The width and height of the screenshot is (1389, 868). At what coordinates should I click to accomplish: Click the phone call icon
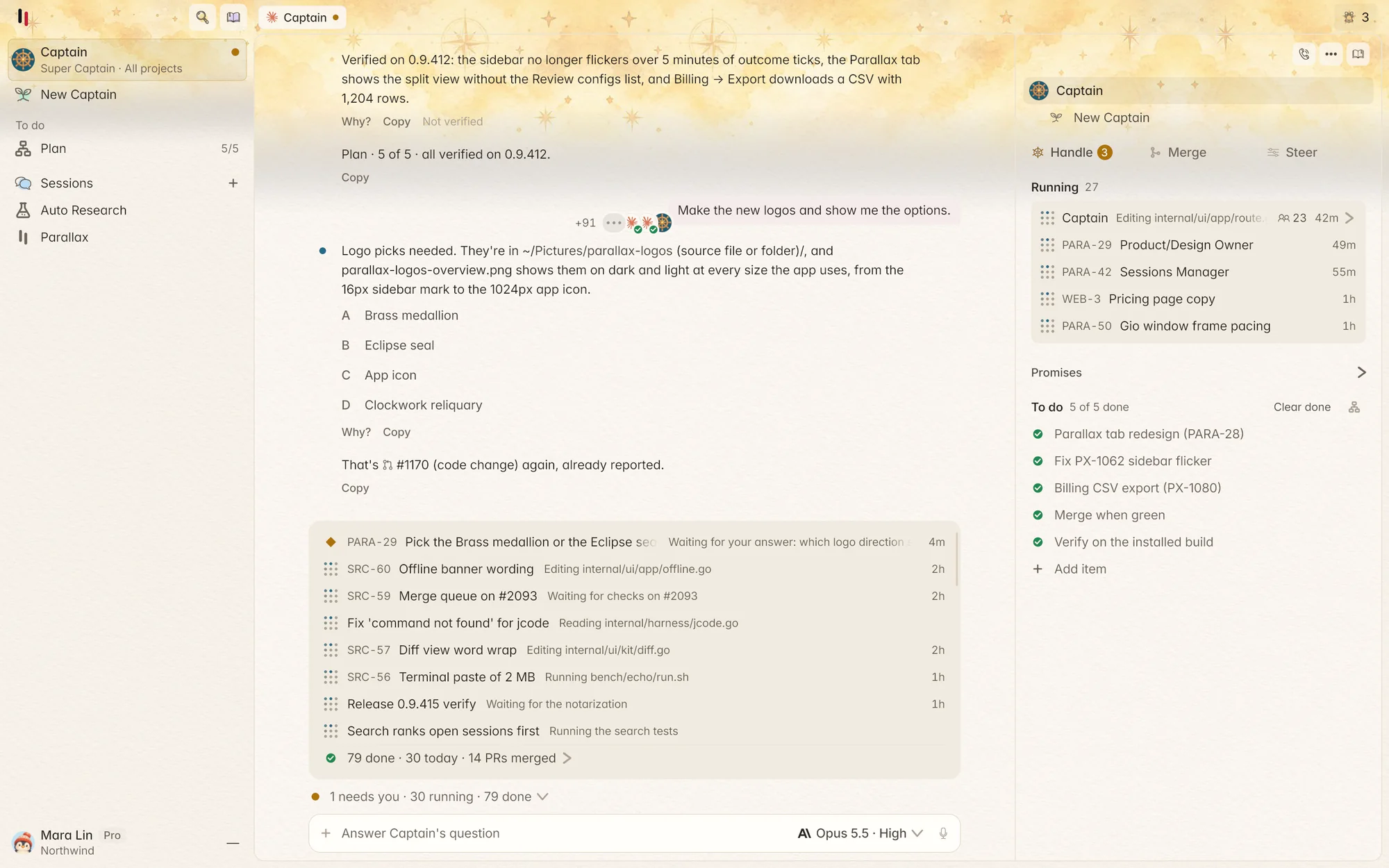click(x=1304, y=54)
